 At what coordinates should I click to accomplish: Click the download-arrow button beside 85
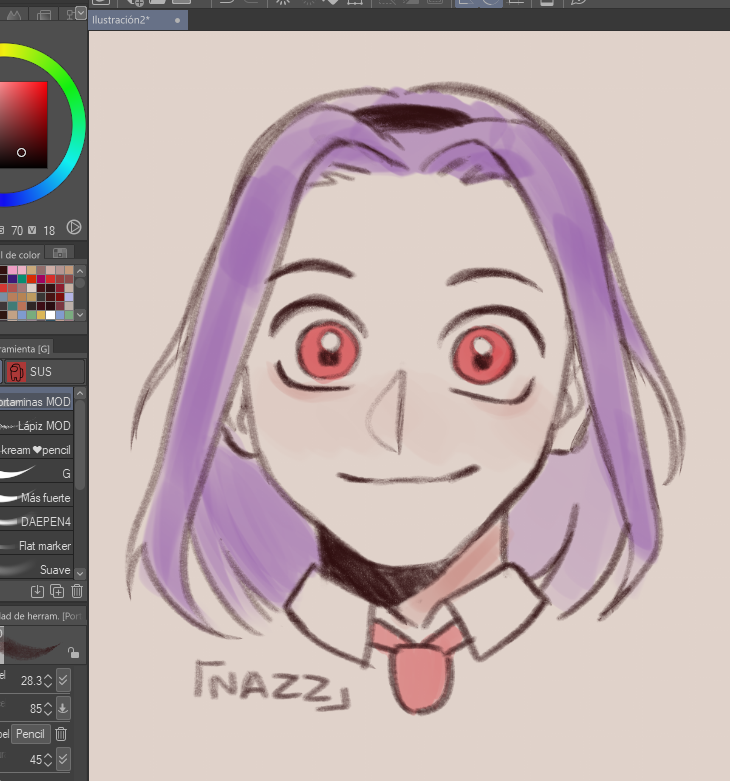[63, 708]
